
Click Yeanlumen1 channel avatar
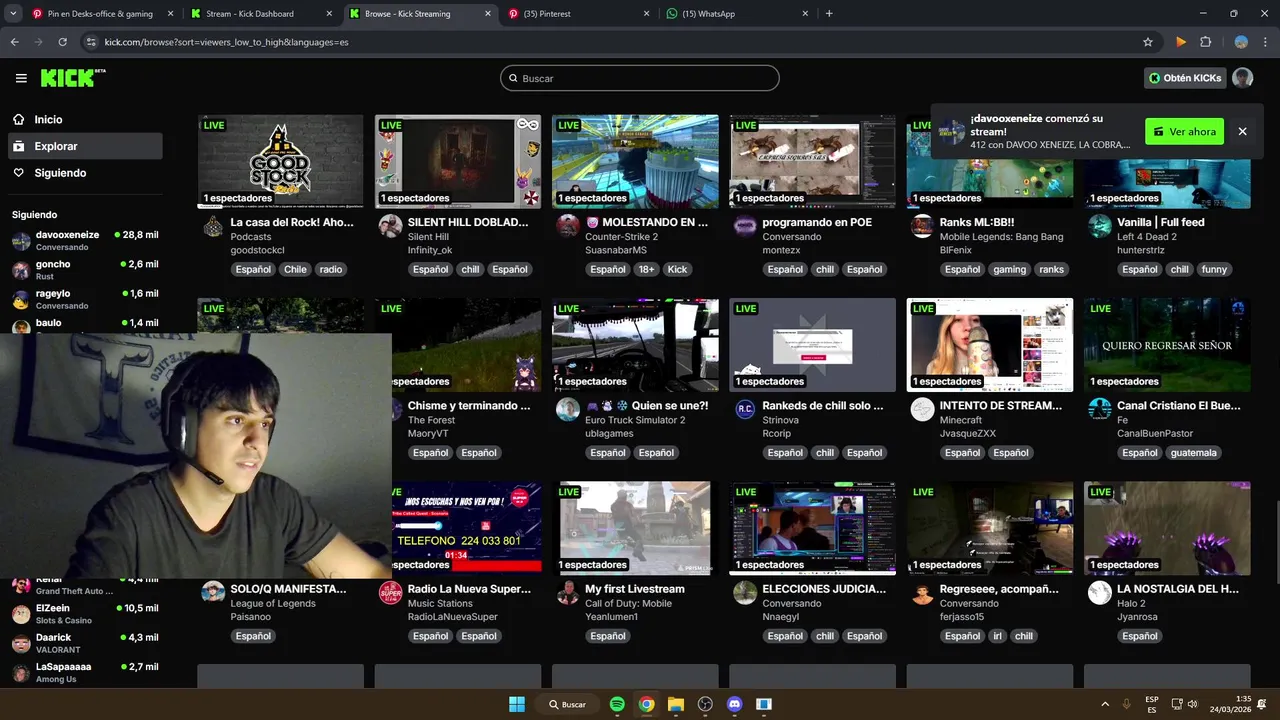click(568, 593)
